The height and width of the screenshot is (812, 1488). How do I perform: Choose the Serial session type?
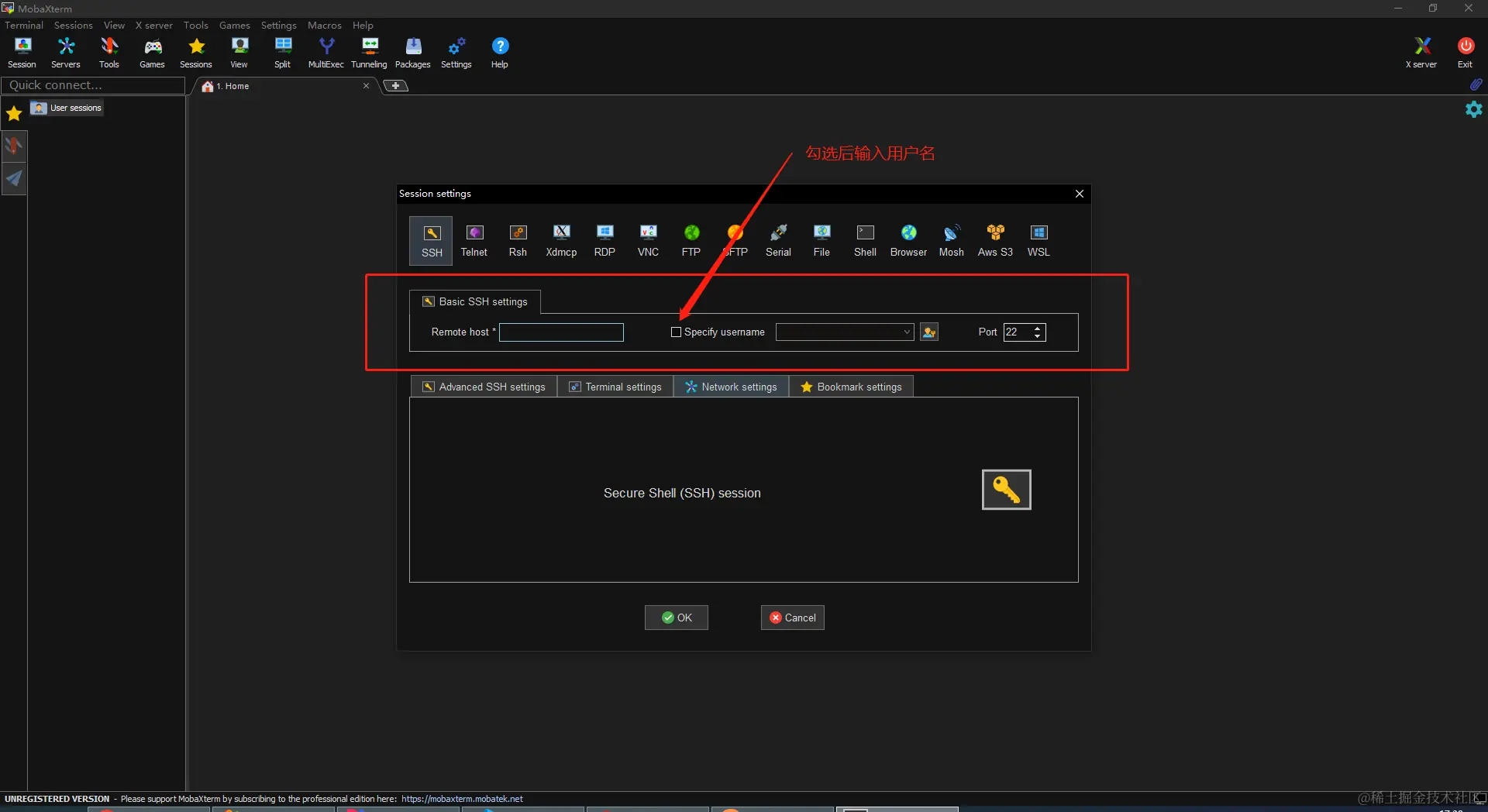click(778, 241)
